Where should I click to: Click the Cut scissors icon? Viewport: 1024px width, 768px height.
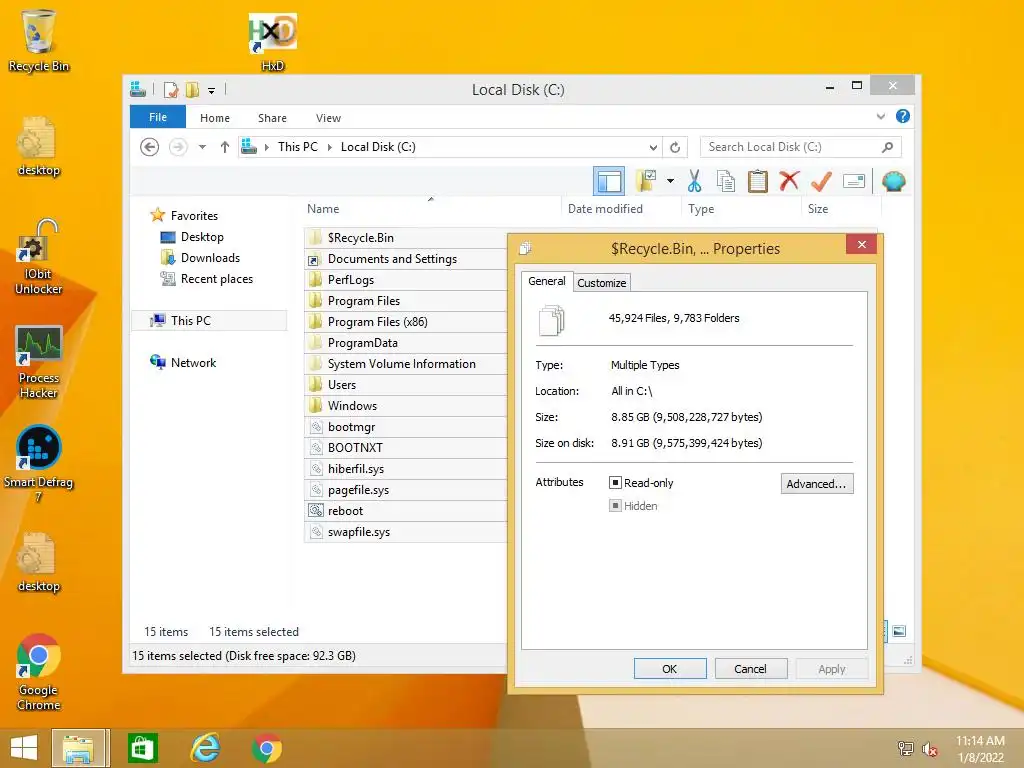(x=694, y=181)
